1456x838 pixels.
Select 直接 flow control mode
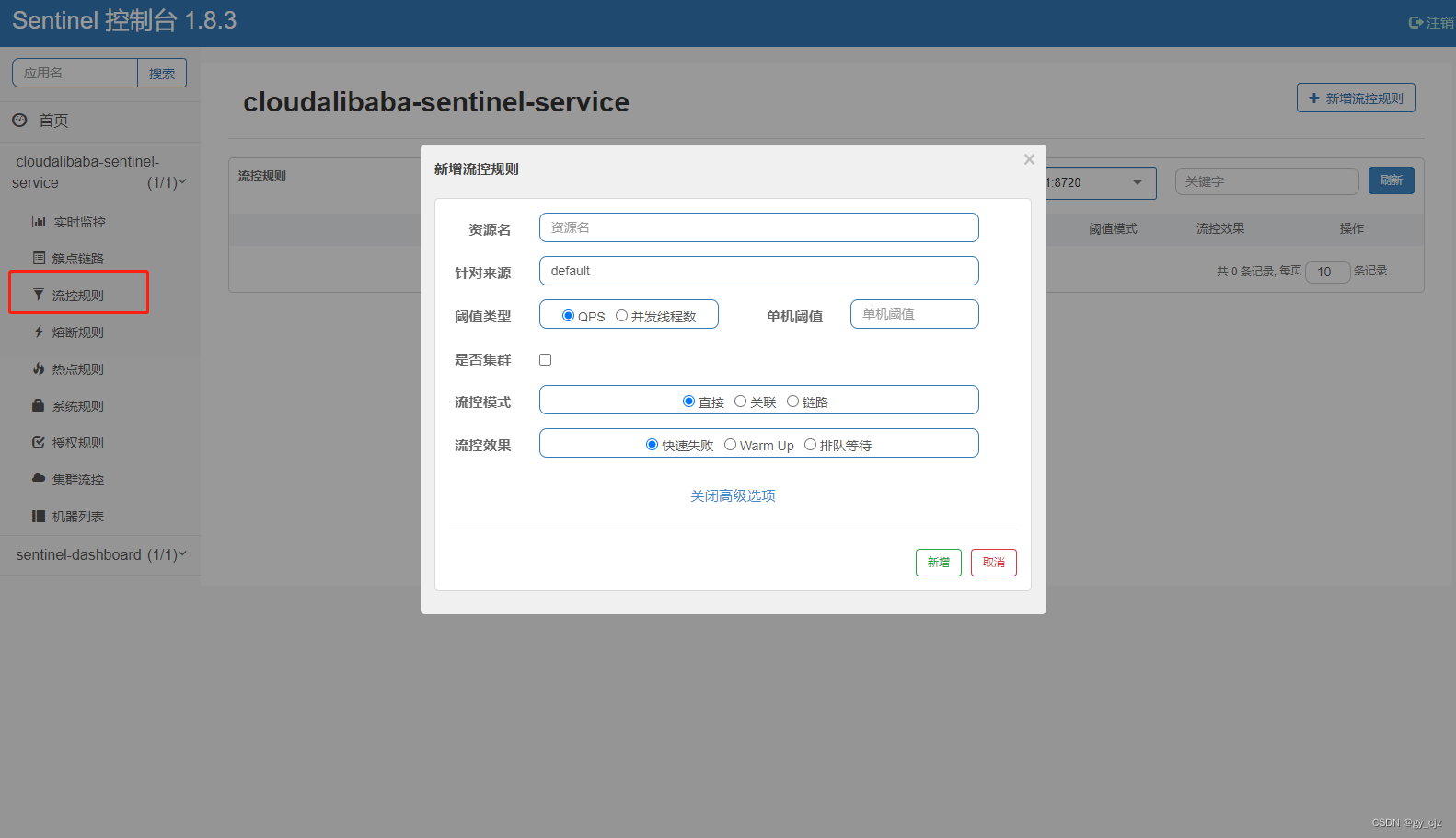pos(688,401)
